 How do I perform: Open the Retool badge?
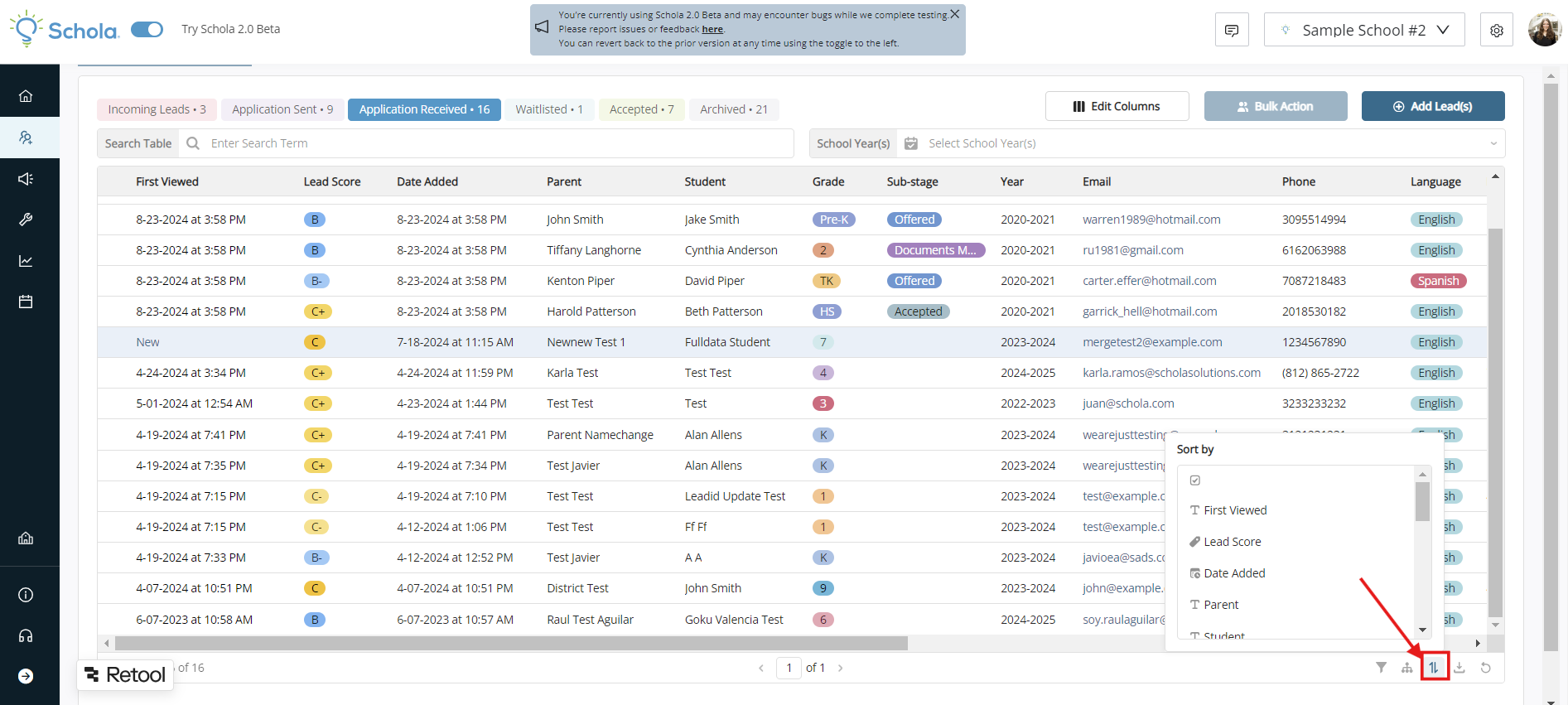[x=125, y=675]
